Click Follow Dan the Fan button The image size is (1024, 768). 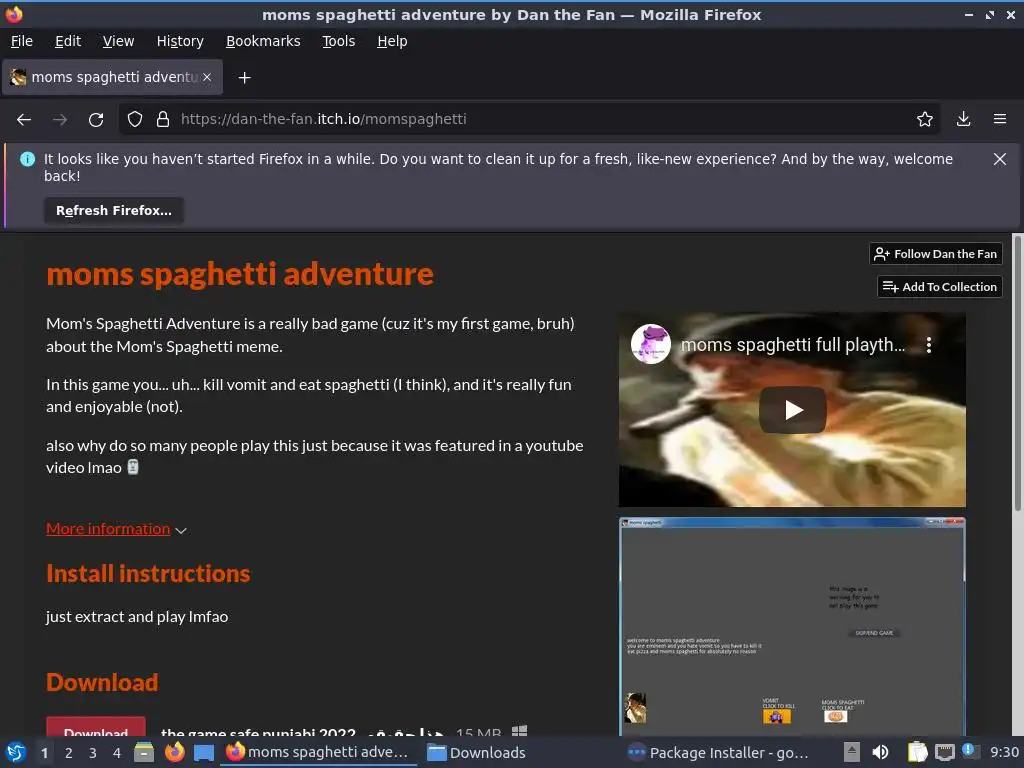coord(935,254)
